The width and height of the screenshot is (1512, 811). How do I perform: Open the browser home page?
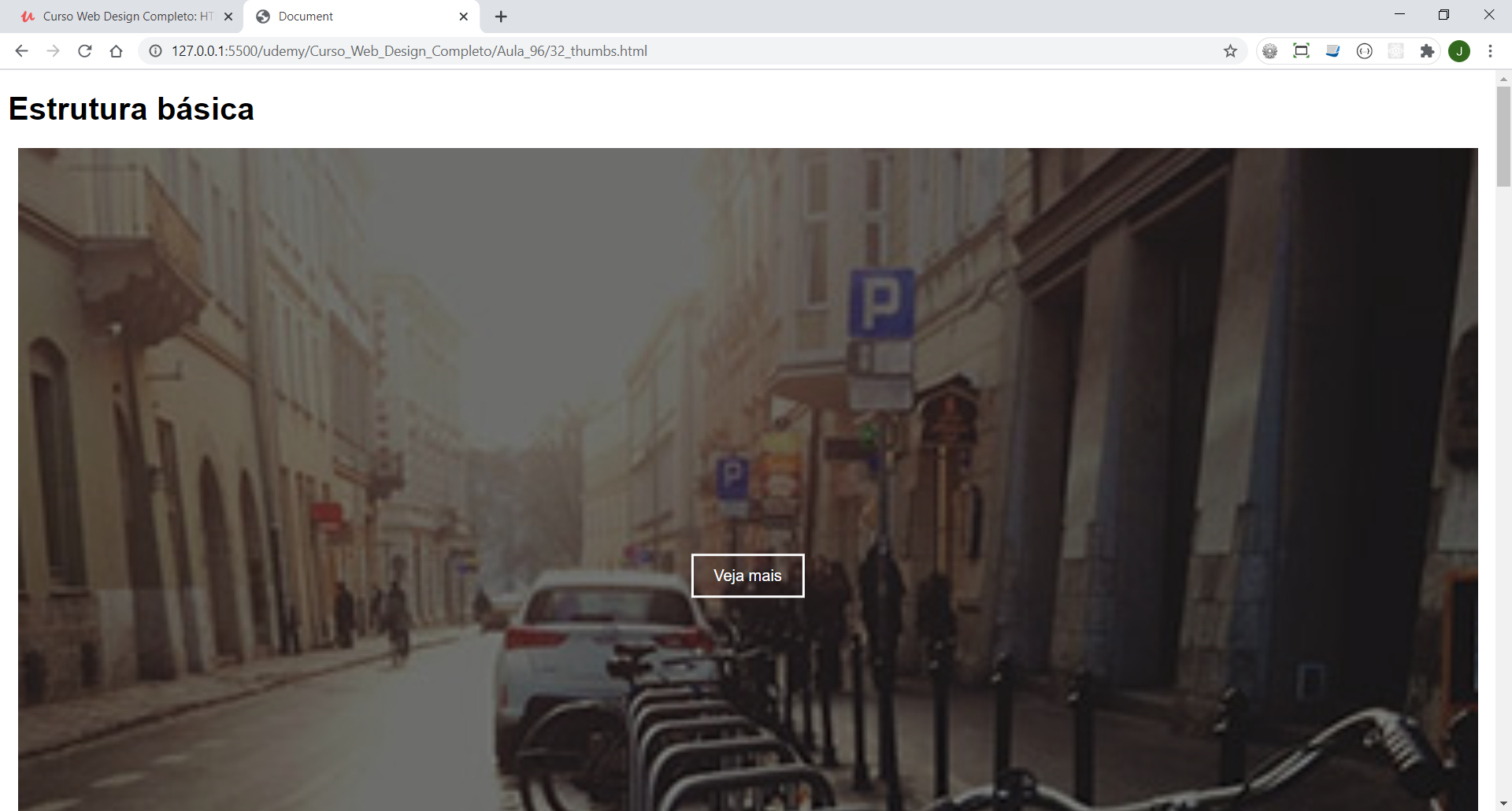(117, 51)
